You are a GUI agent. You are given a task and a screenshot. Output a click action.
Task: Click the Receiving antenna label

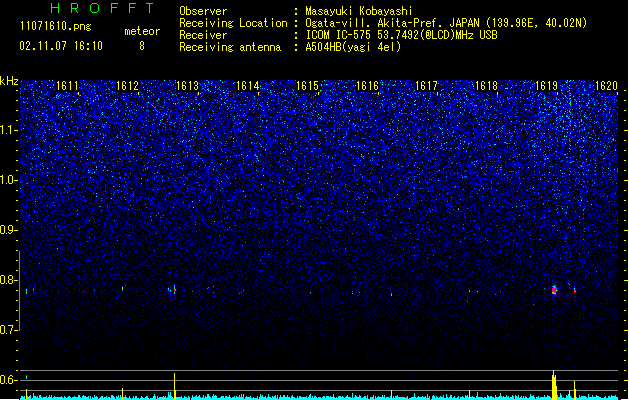230,47
